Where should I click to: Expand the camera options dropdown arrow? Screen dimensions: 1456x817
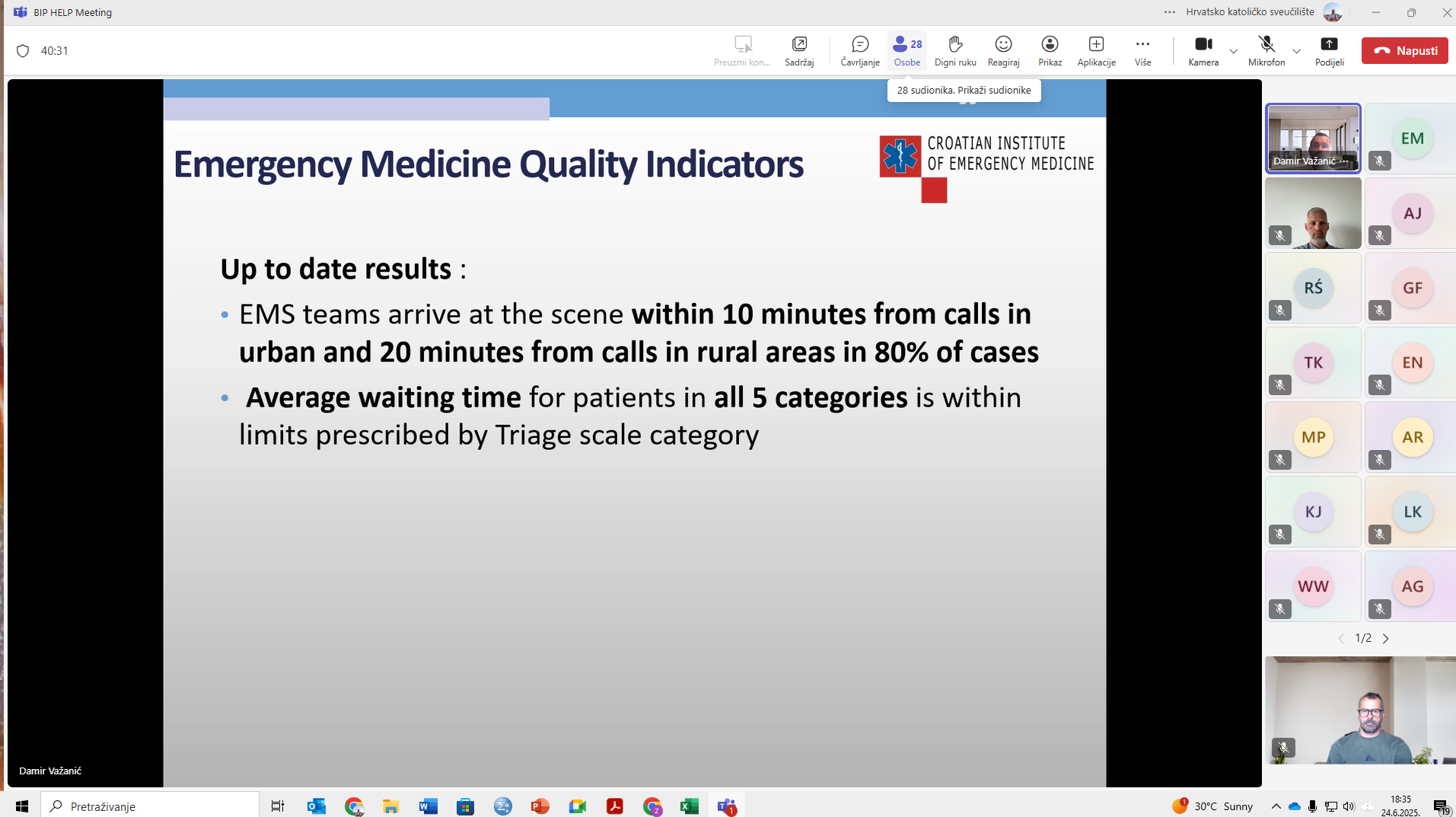pyautogui.click(x=1234, y=51)
